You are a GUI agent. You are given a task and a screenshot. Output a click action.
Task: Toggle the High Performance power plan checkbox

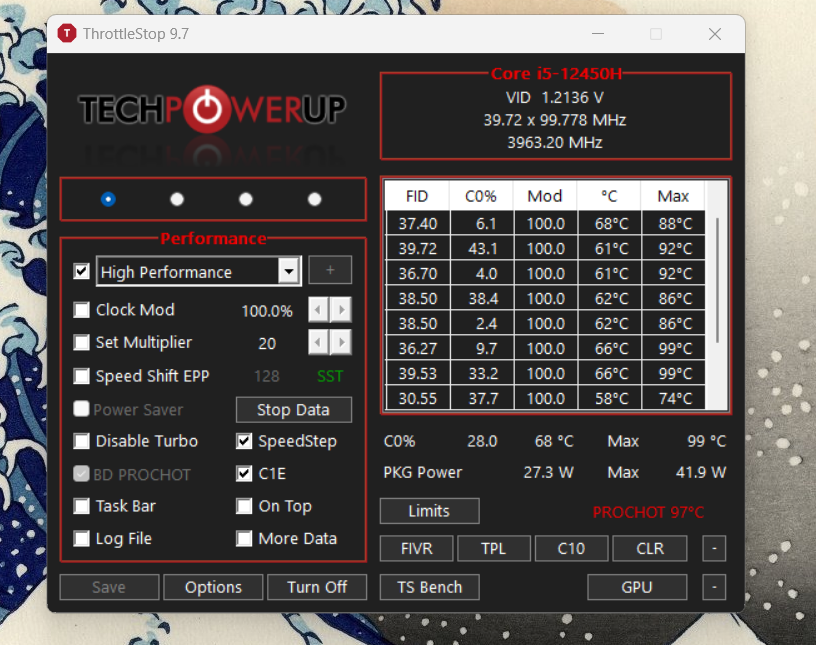(x=82, y=271)
